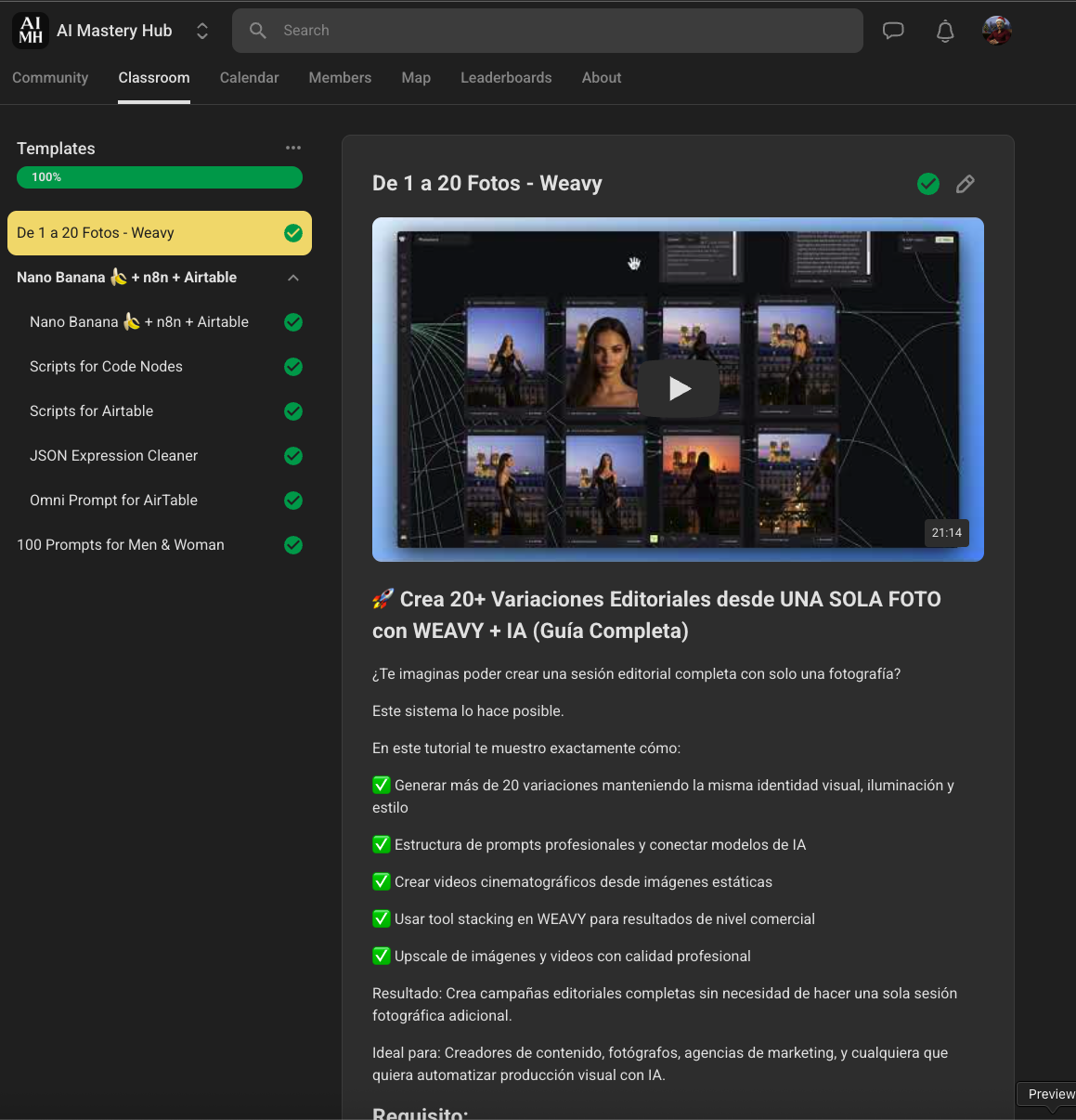
Task: Open the Leaderboards tab
Action: click(506, 78)
